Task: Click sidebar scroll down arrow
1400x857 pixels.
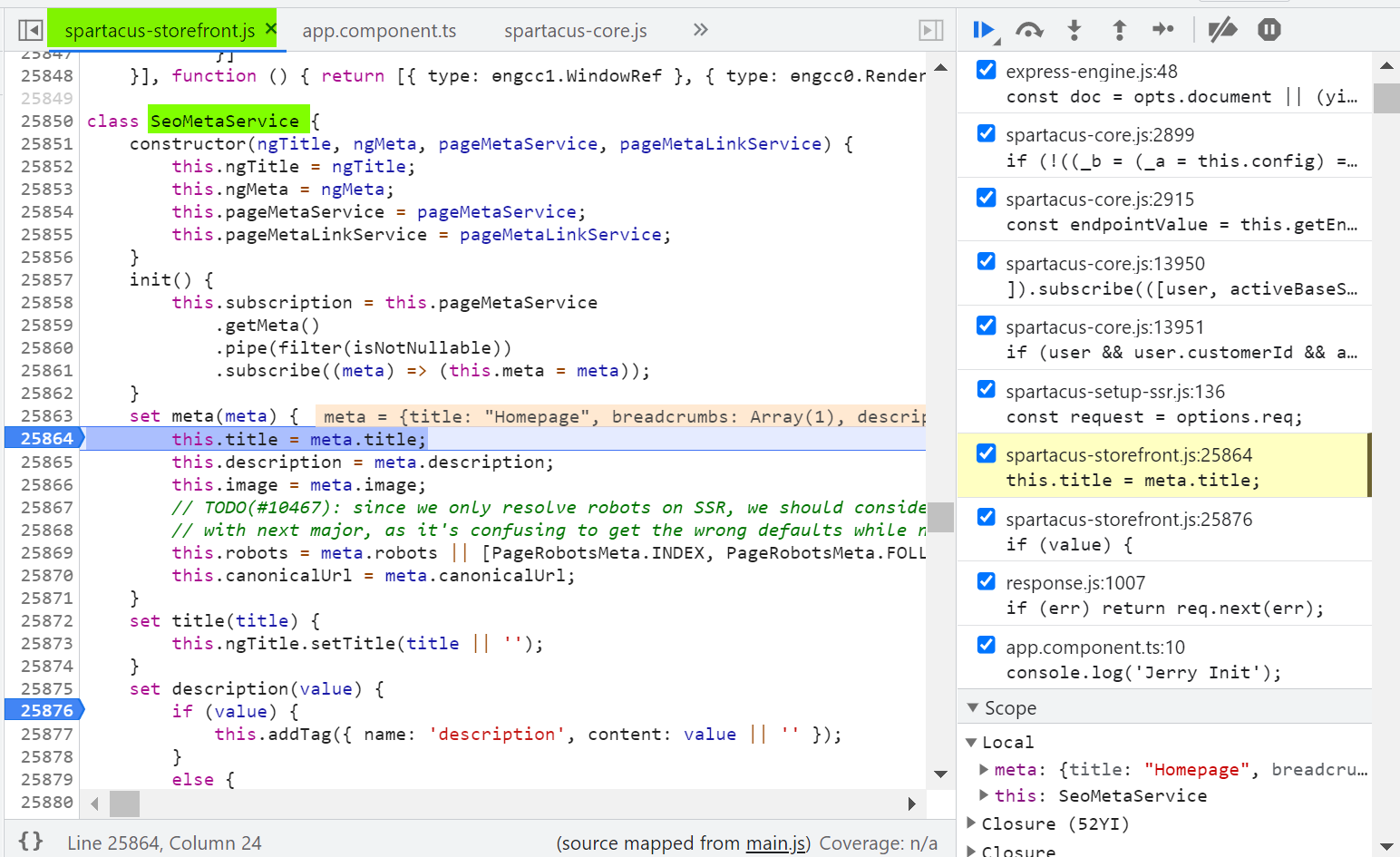Action: (1385, 846)
